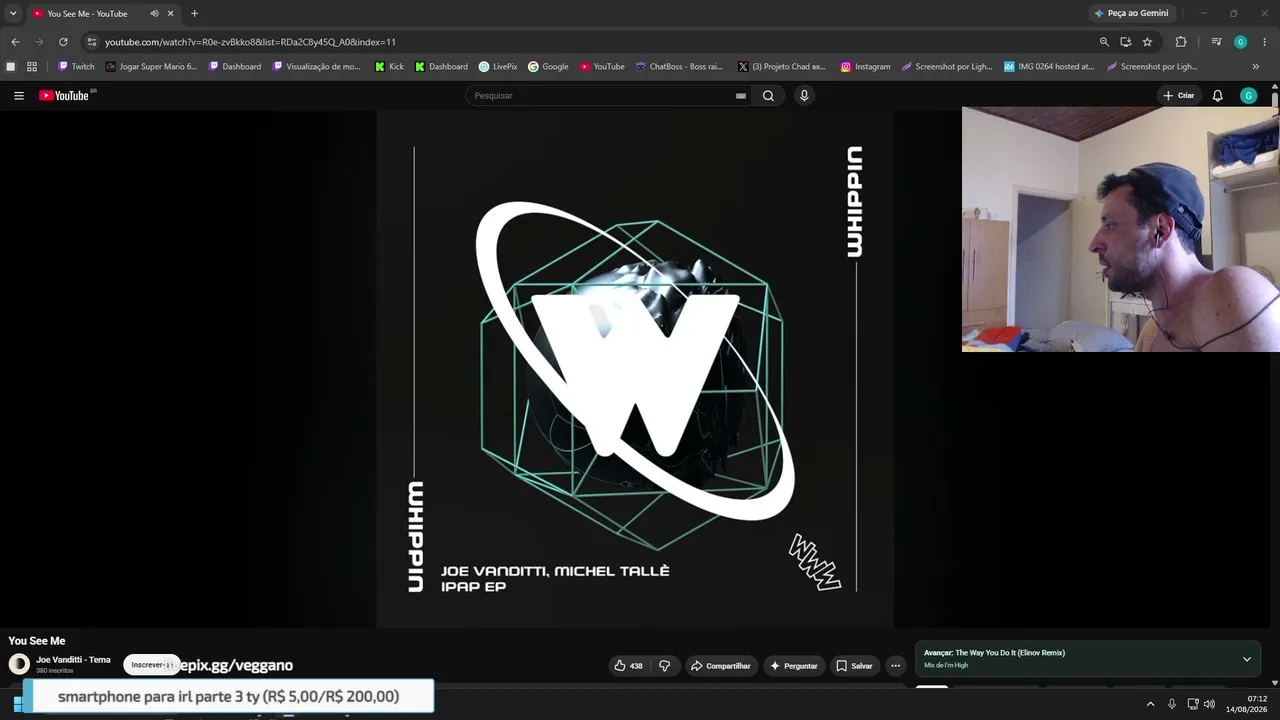Open the YouTube account avatar menu
Image resolution: width=1280 pixels, height=720 pixels.
pyautogui.click(x=1248, y=96)
